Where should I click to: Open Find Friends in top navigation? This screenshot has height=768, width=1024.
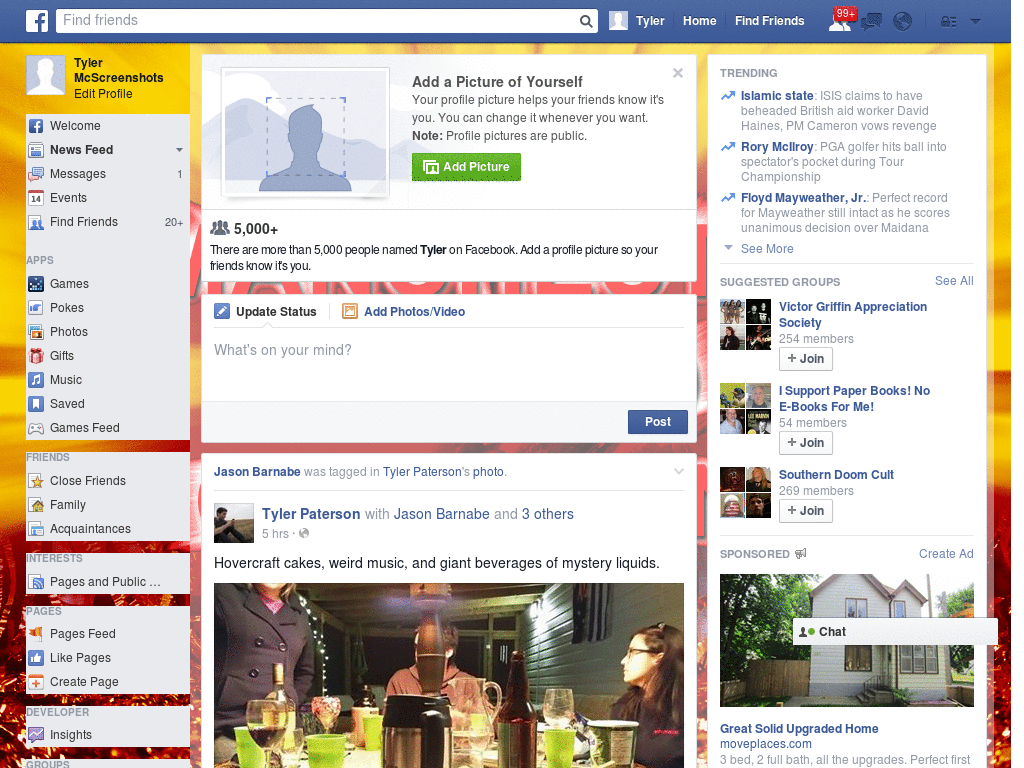click(x=769, y=21)
